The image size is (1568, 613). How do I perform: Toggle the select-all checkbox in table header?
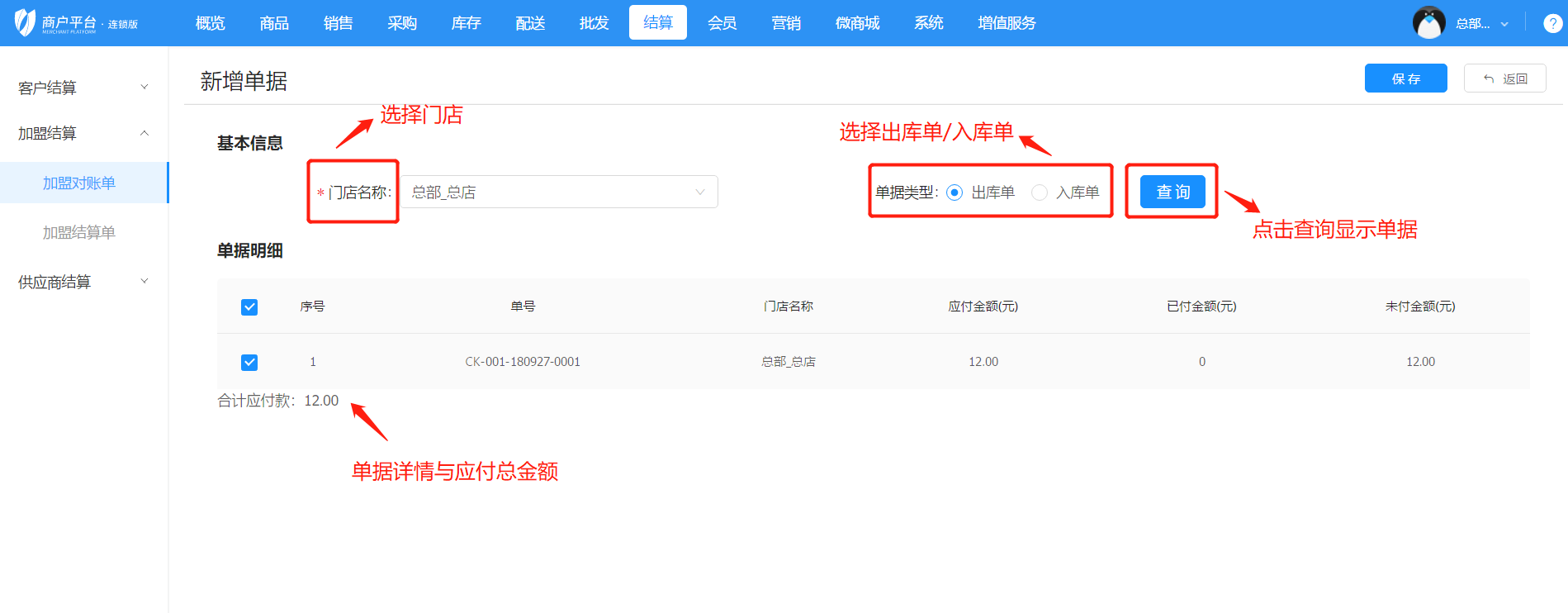tap(249, 307)
